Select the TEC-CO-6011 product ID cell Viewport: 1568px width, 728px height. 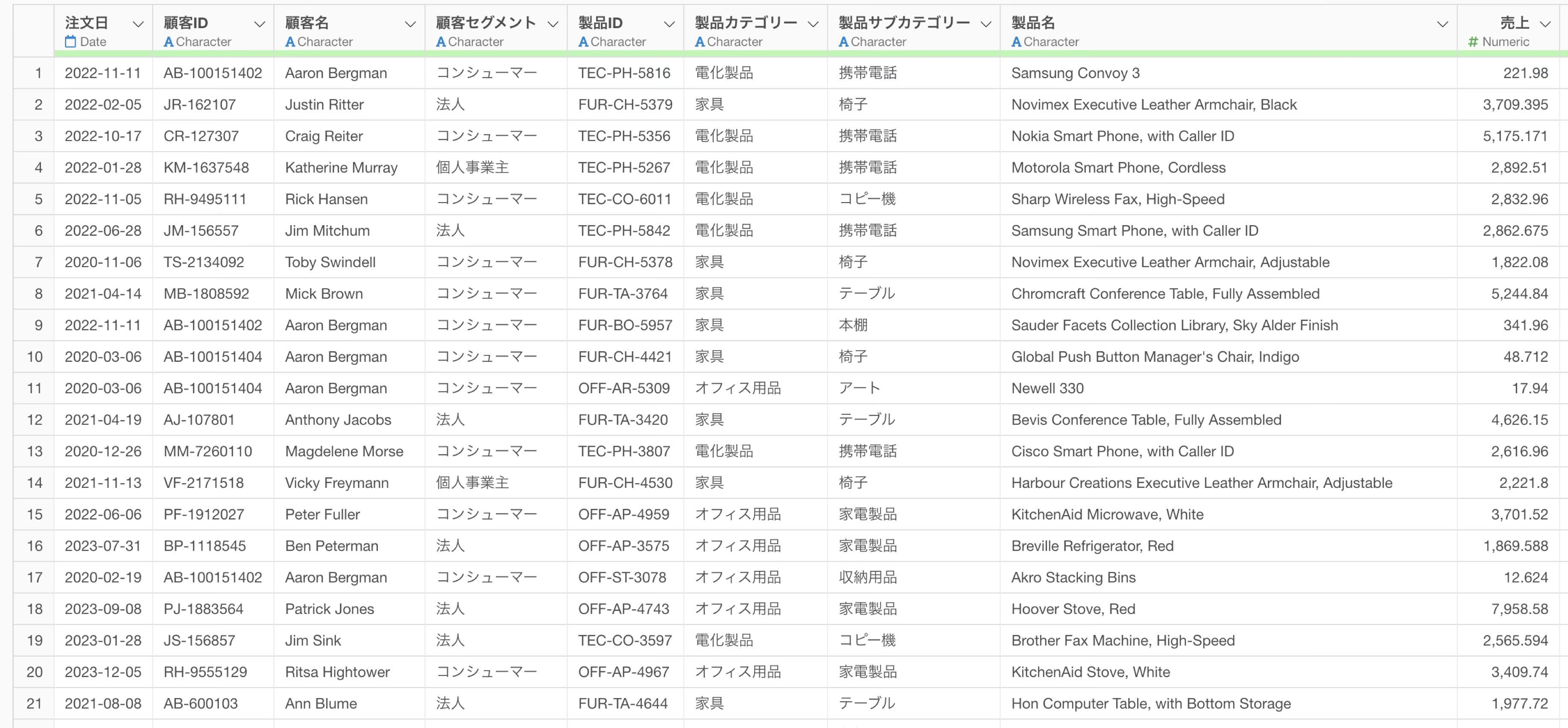(x=624, y=199)
